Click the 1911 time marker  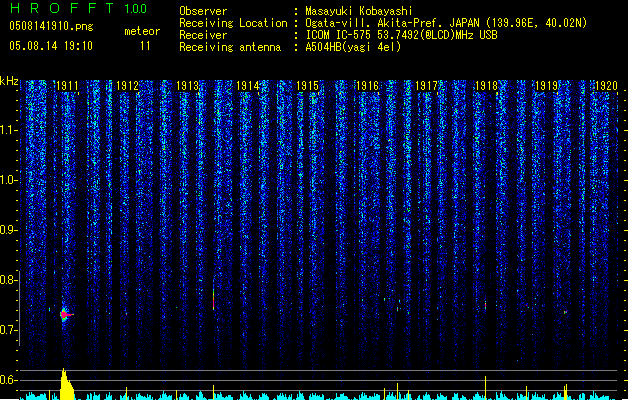point(67,86)
